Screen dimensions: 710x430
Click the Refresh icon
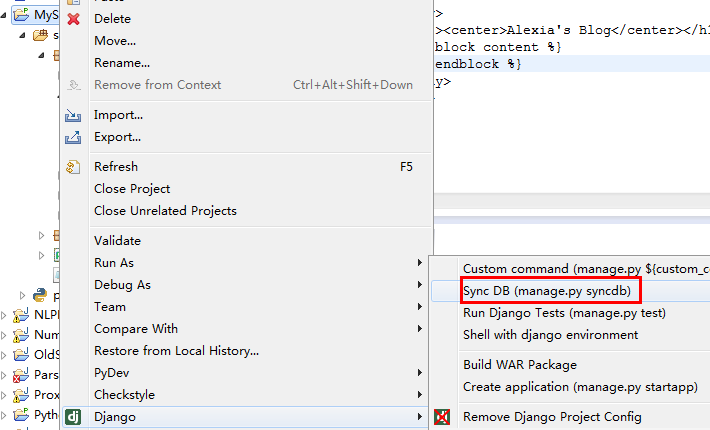(x=73, y=167)
